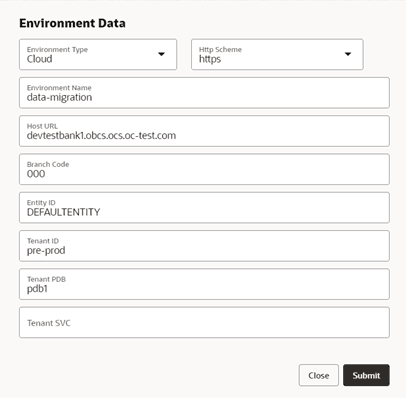The height and width of the screenshot is (398, 406).
Task: Click the Environment Data heading
Action: [x=72, y=23]
